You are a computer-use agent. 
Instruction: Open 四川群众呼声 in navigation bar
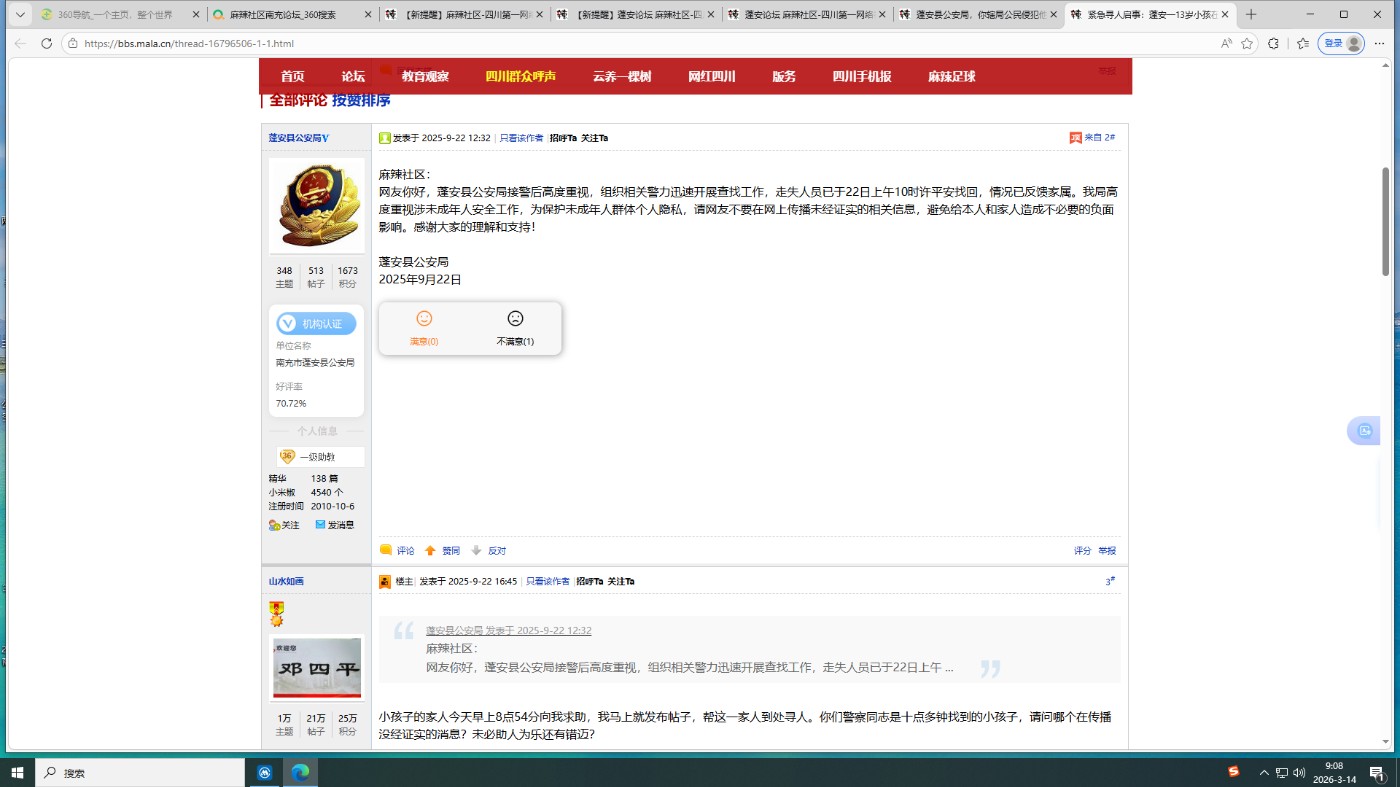point(520,76)
